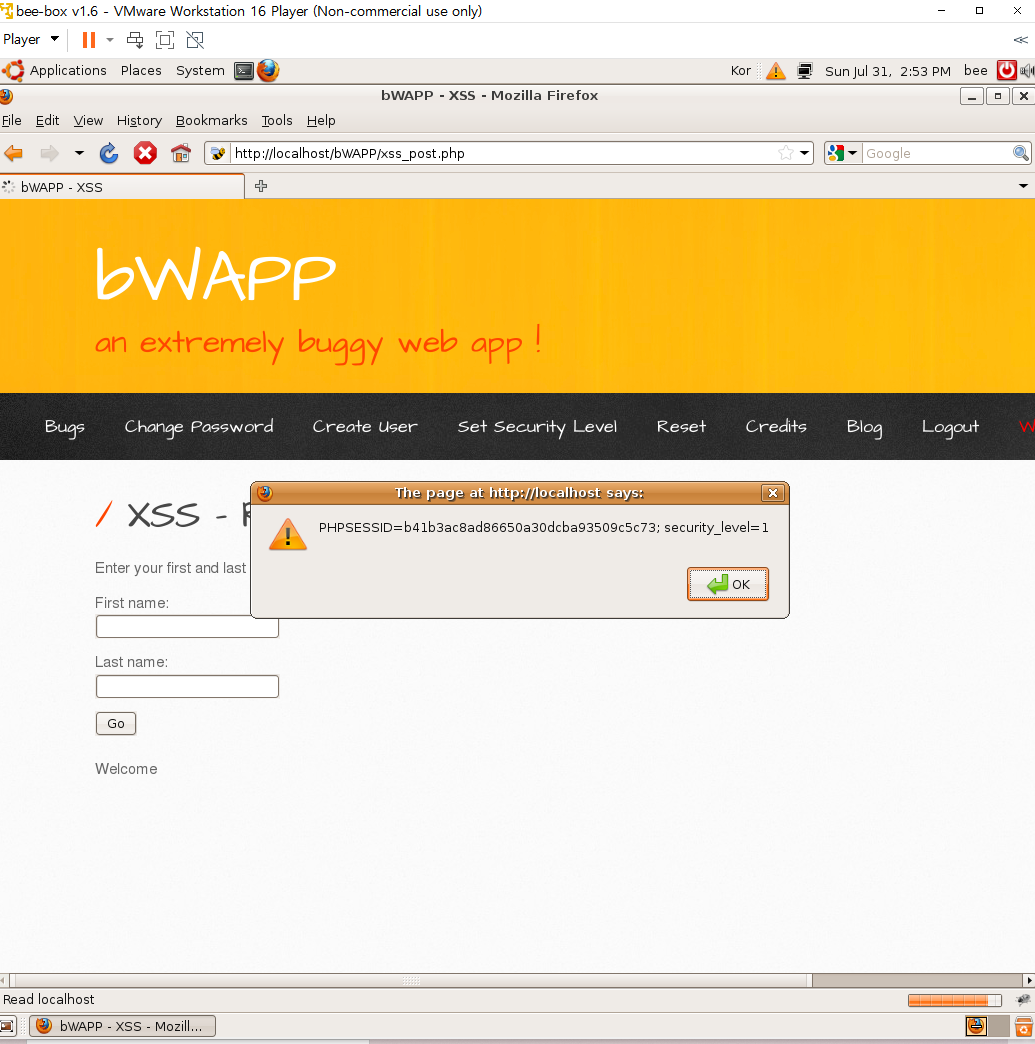Send Ctrl+Alt+Del to virtual machine icon
Image resolution: width=1035 pixels, height=1044 pixels.
[135, 40]
